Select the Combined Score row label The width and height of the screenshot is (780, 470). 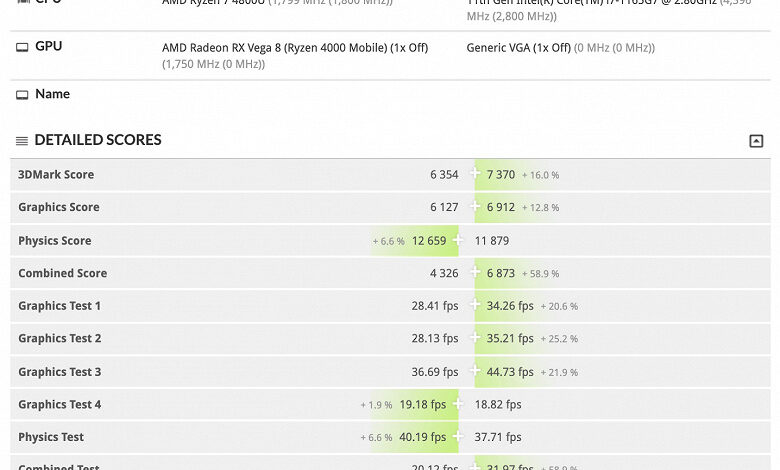[x=63, y=273]
